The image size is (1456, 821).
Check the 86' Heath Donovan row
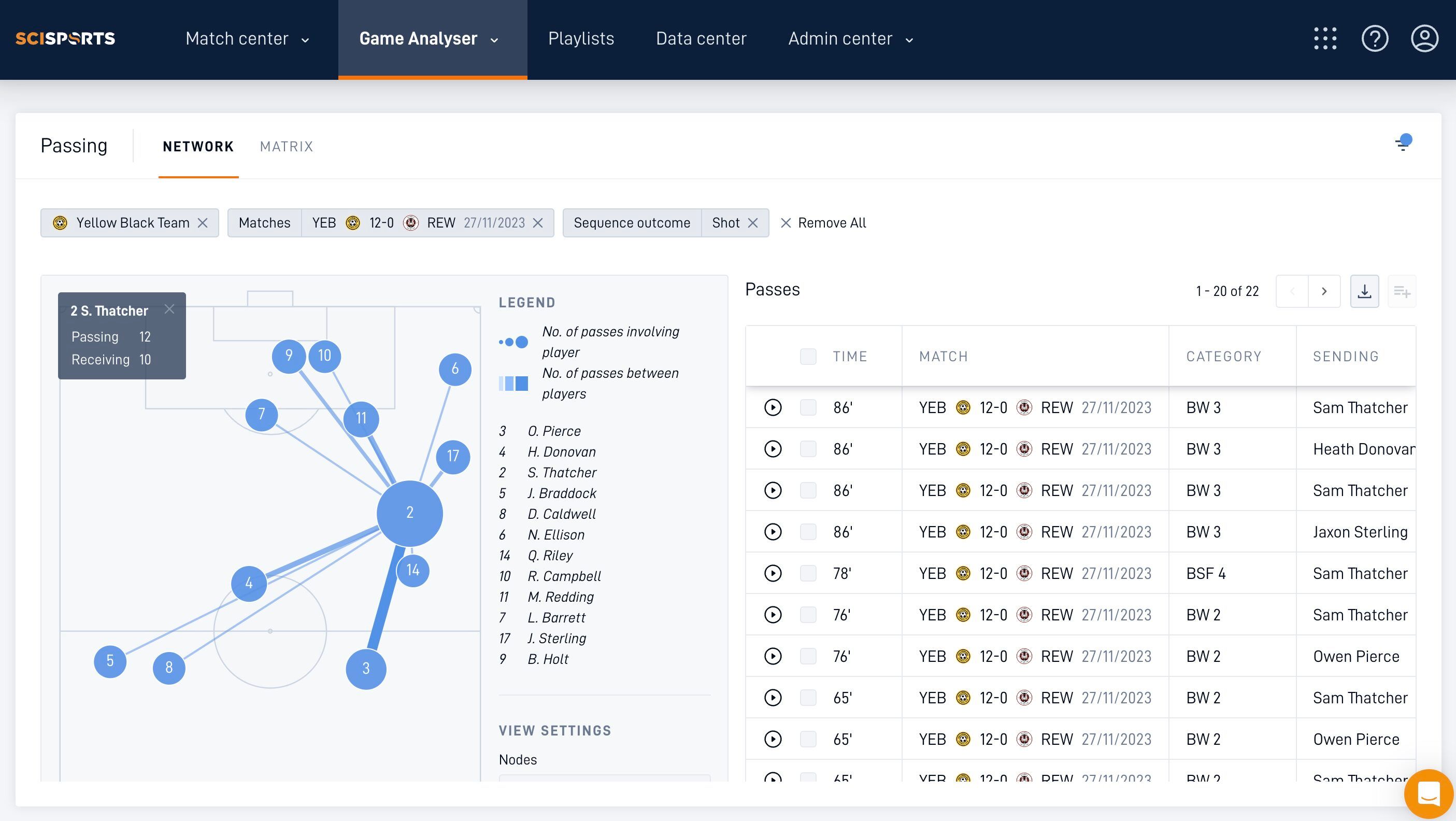click(808, 449)
